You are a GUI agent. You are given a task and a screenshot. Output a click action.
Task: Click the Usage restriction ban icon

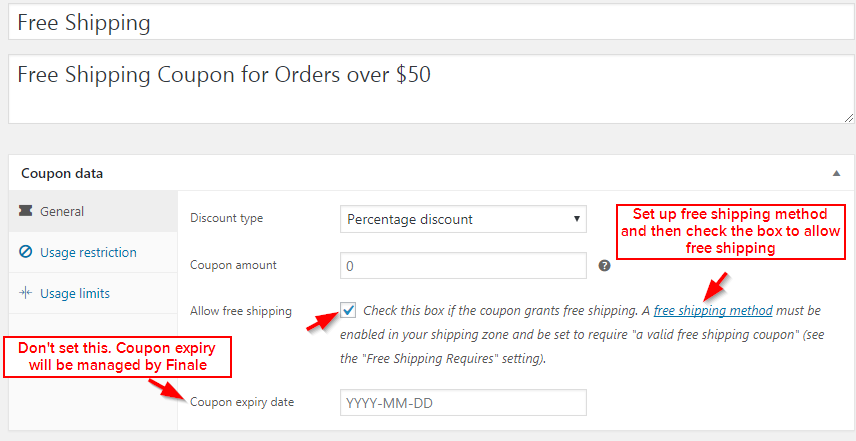(25, 252)
